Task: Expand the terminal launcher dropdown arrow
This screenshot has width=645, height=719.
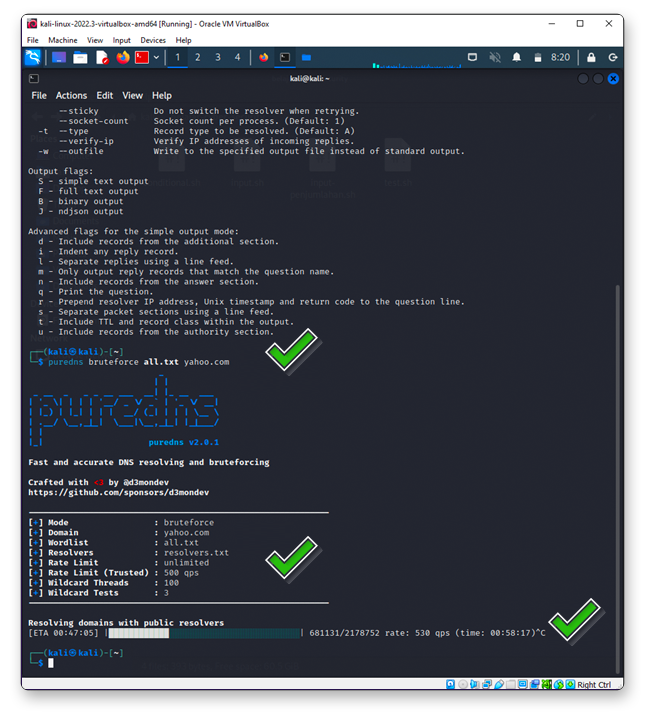Action: (x=156, y=57)
